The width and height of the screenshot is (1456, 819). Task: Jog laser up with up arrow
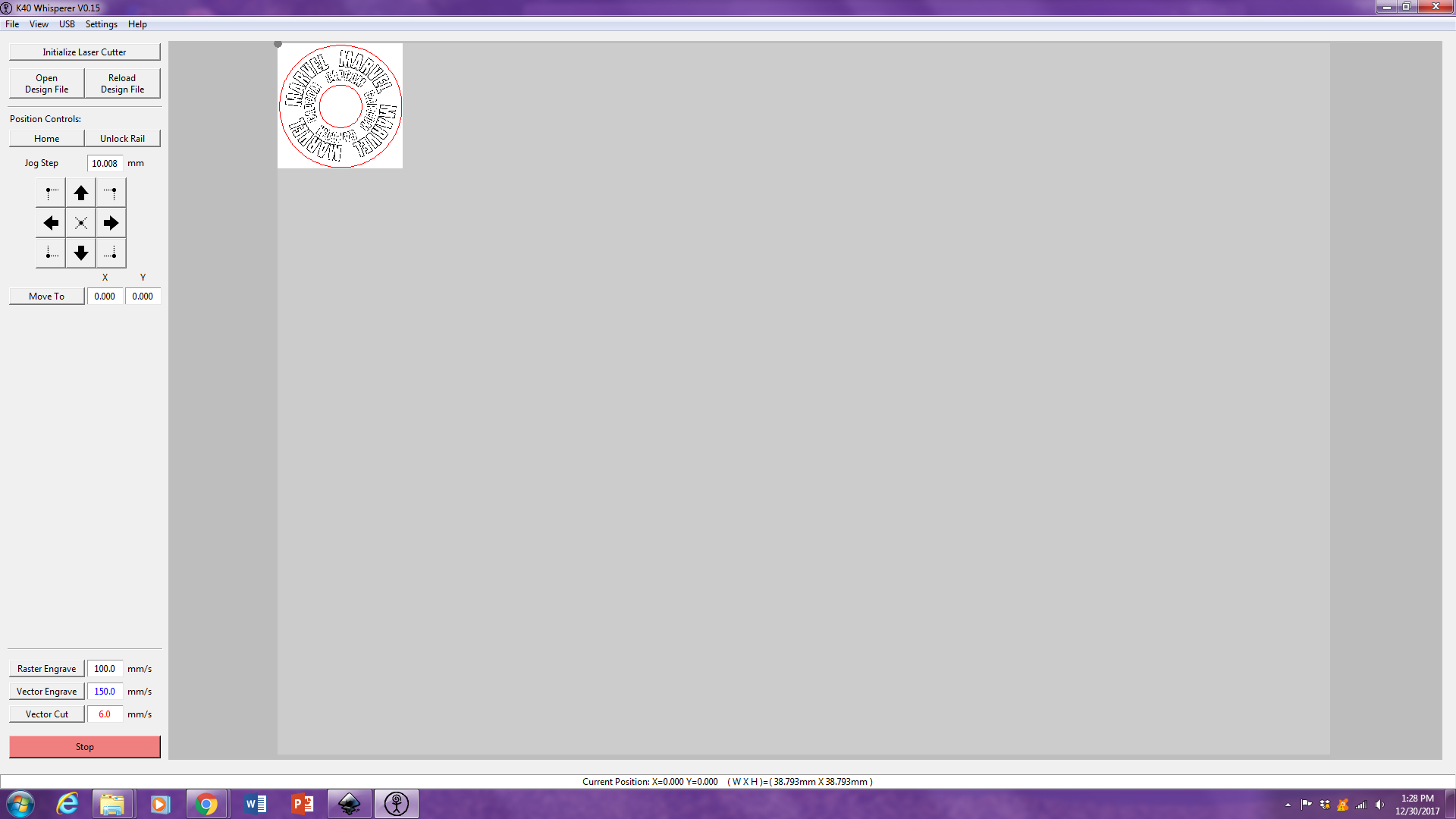tap(80, 193)
